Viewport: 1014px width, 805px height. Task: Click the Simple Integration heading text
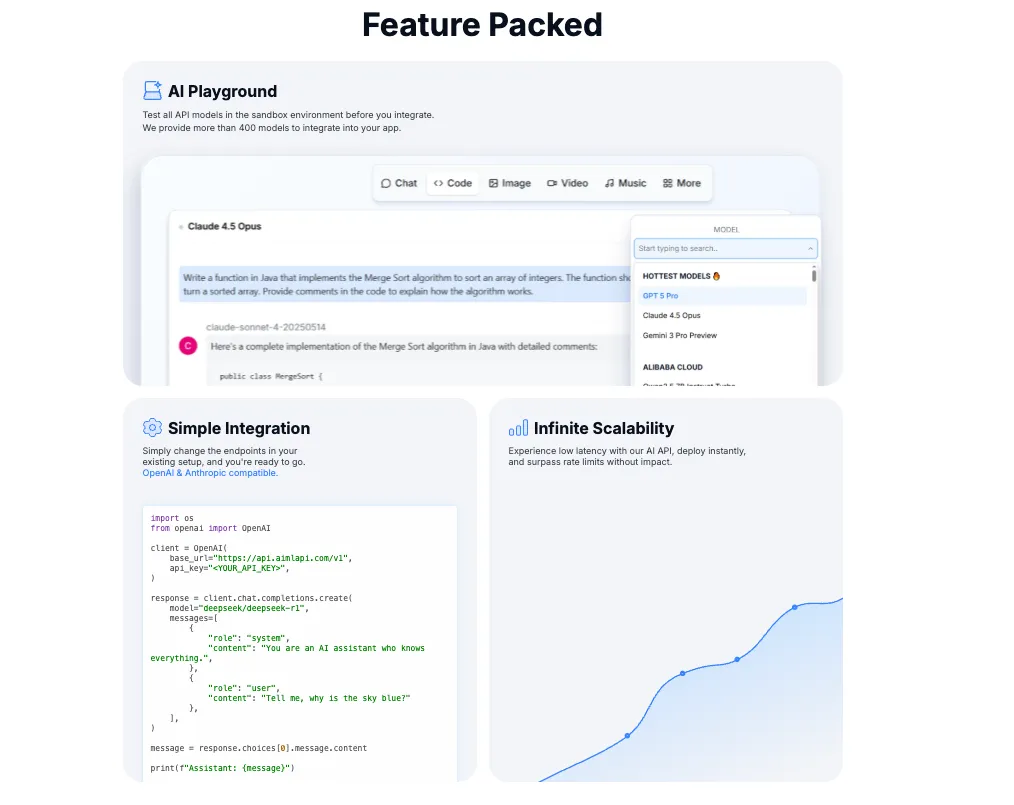239,428
